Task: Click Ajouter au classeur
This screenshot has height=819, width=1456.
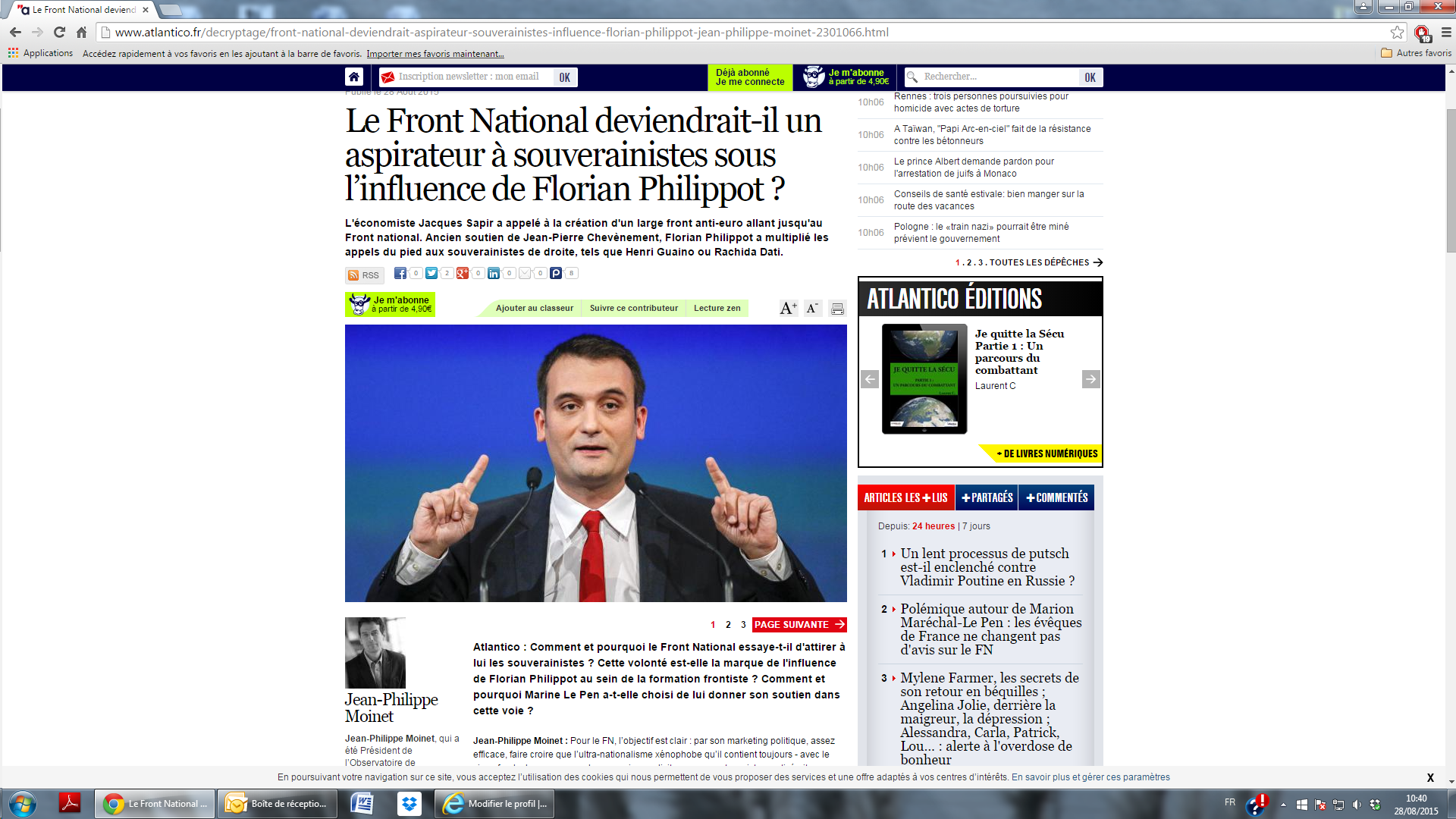Action: (x=534, y=308)
